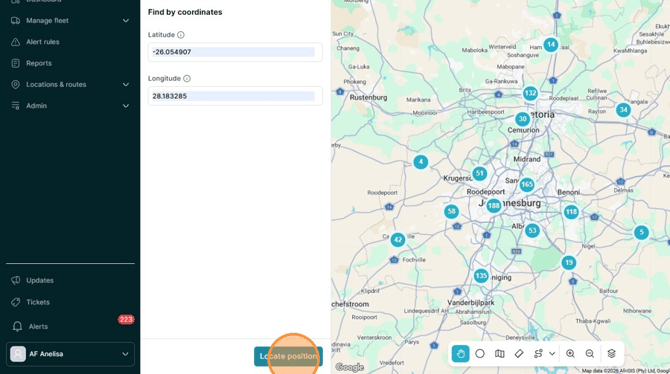
Task: Click the Vanderbijlpark label on map
Action: (471, 303)
